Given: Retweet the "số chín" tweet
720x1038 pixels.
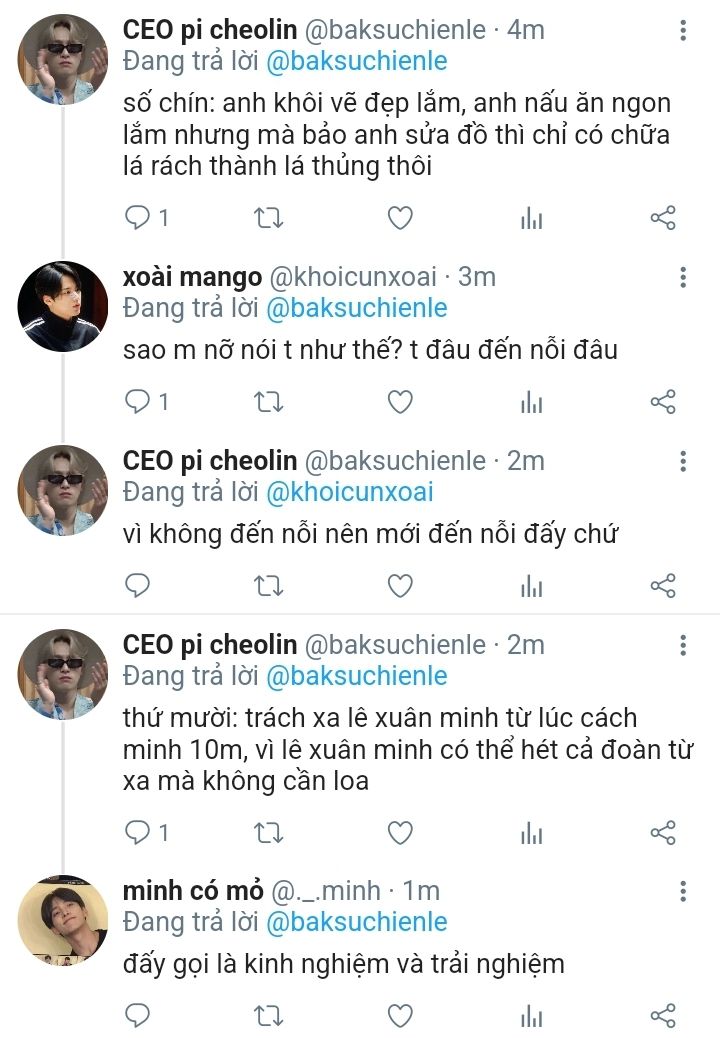Looking at the screenshot, I should click(x=269, y=217).
